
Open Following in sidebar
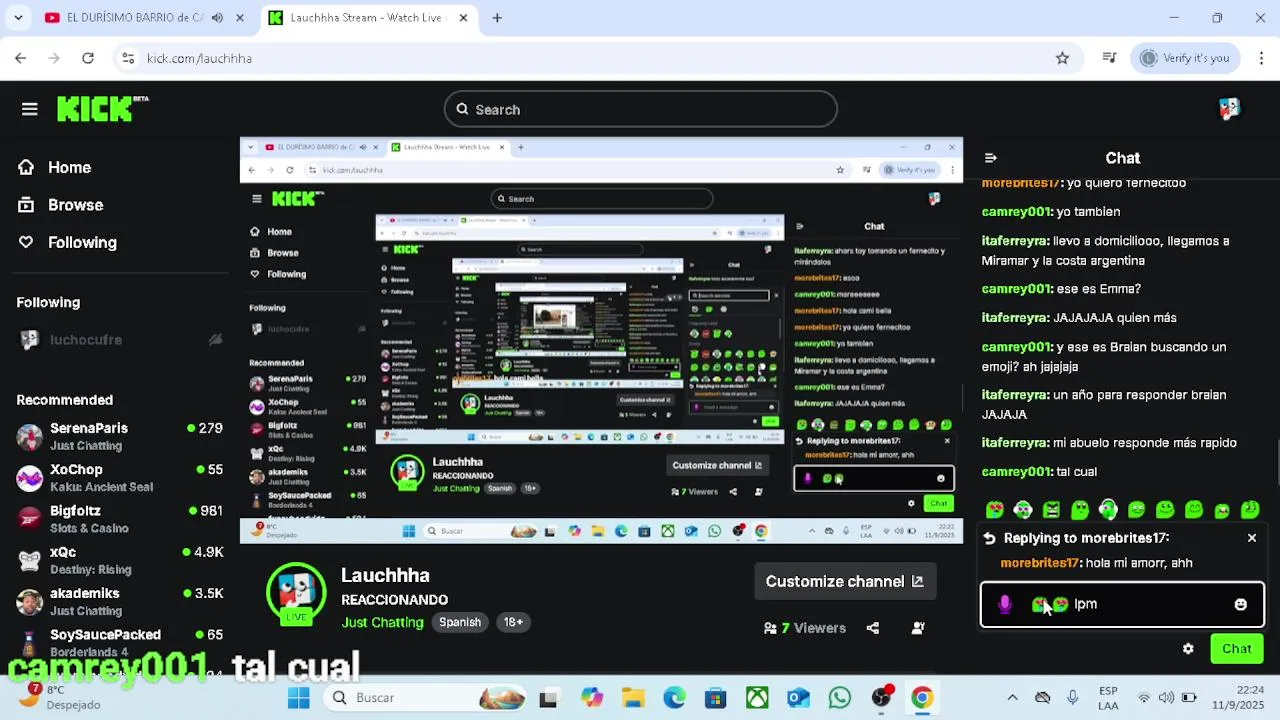click(x=66, y=242)
